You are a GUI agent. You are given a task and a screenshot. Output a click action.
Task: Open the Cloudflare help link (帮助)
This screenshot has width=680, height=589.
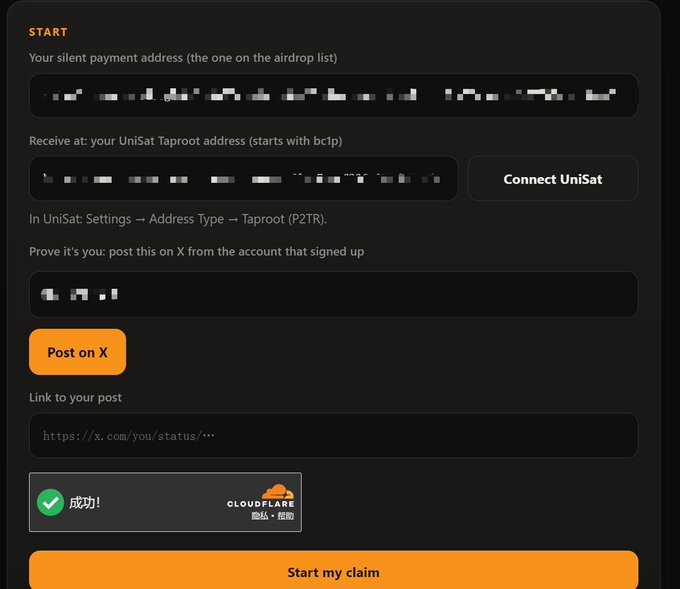tap(285, 516)
